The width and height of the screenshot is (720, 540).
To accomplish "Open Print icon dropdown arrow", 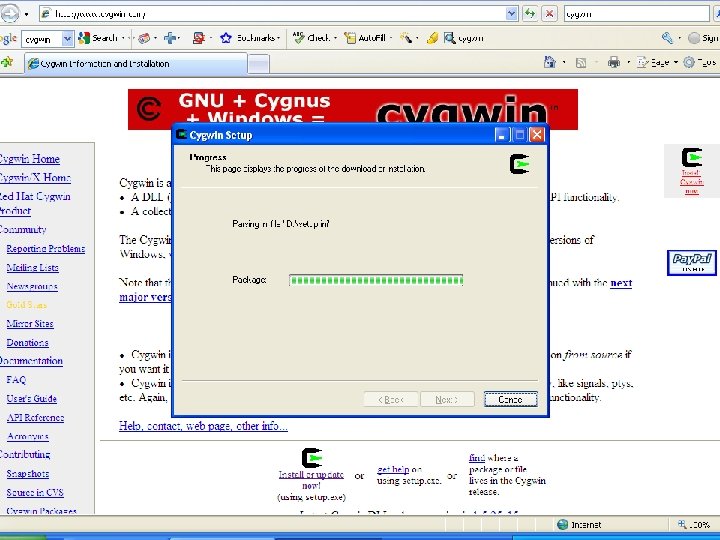I will coord(629,62).
